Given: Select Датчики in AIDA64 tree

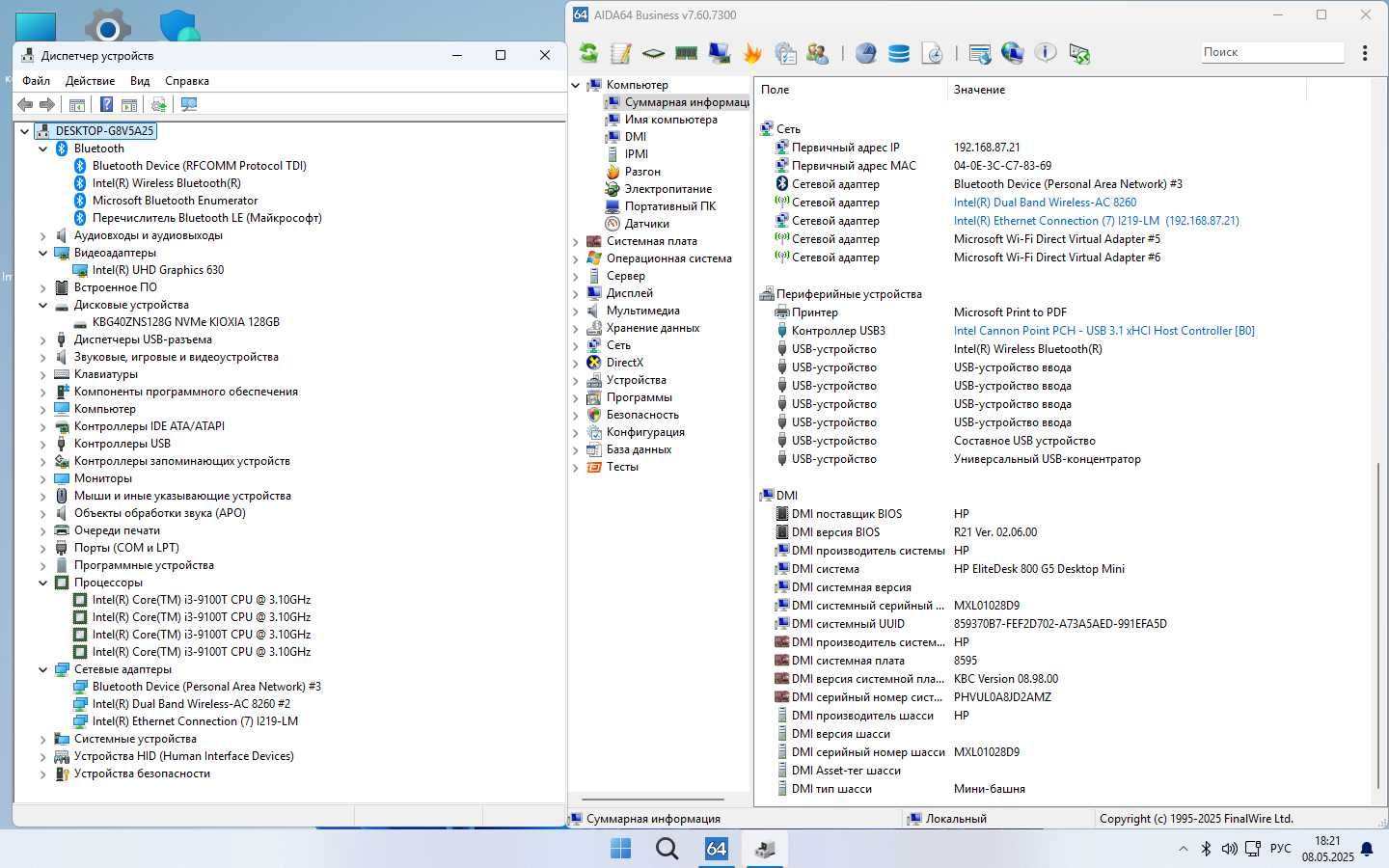Looking at the screenshot, I should click(x=646, y=224).
